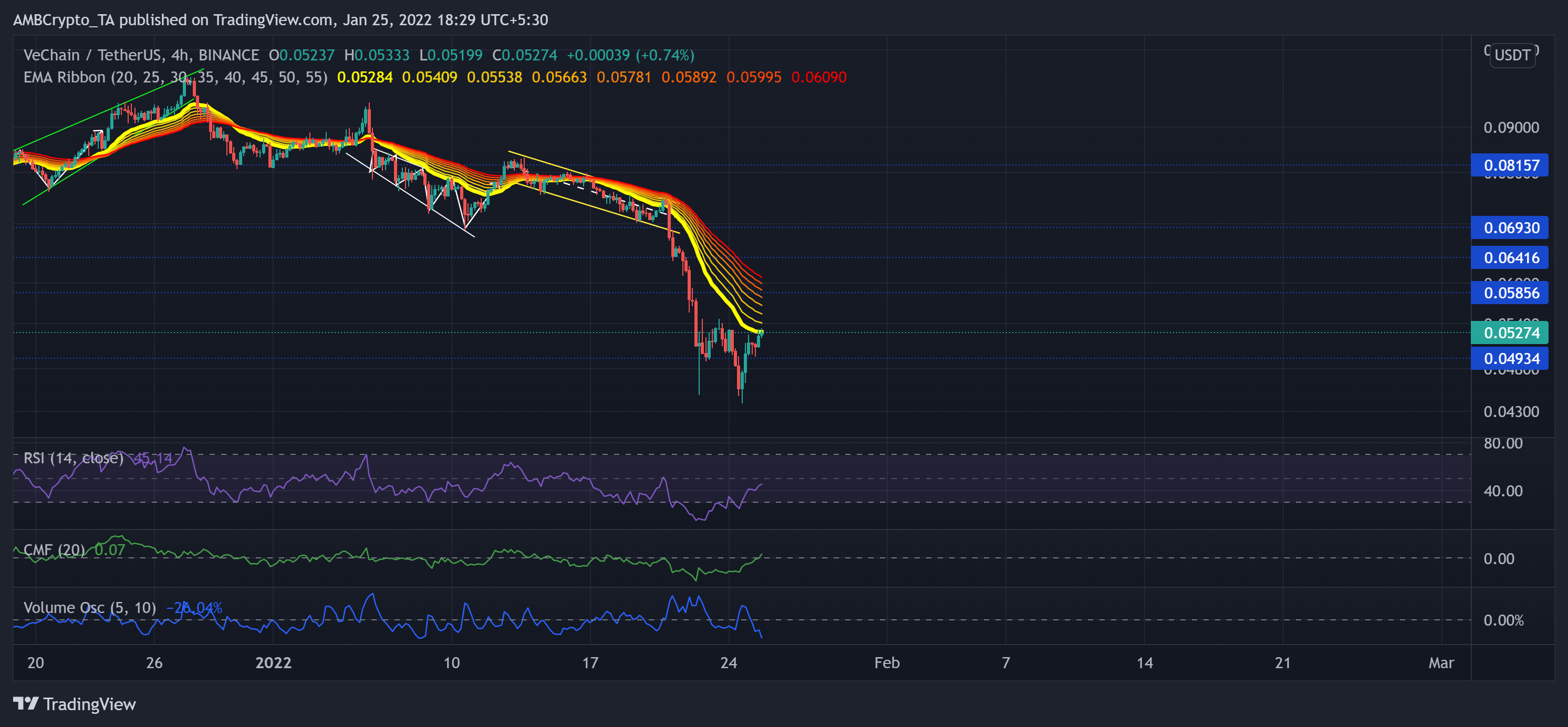1568x727 pixels.
Task: Click the 2022 label on time axis
Action: (274, 663)
